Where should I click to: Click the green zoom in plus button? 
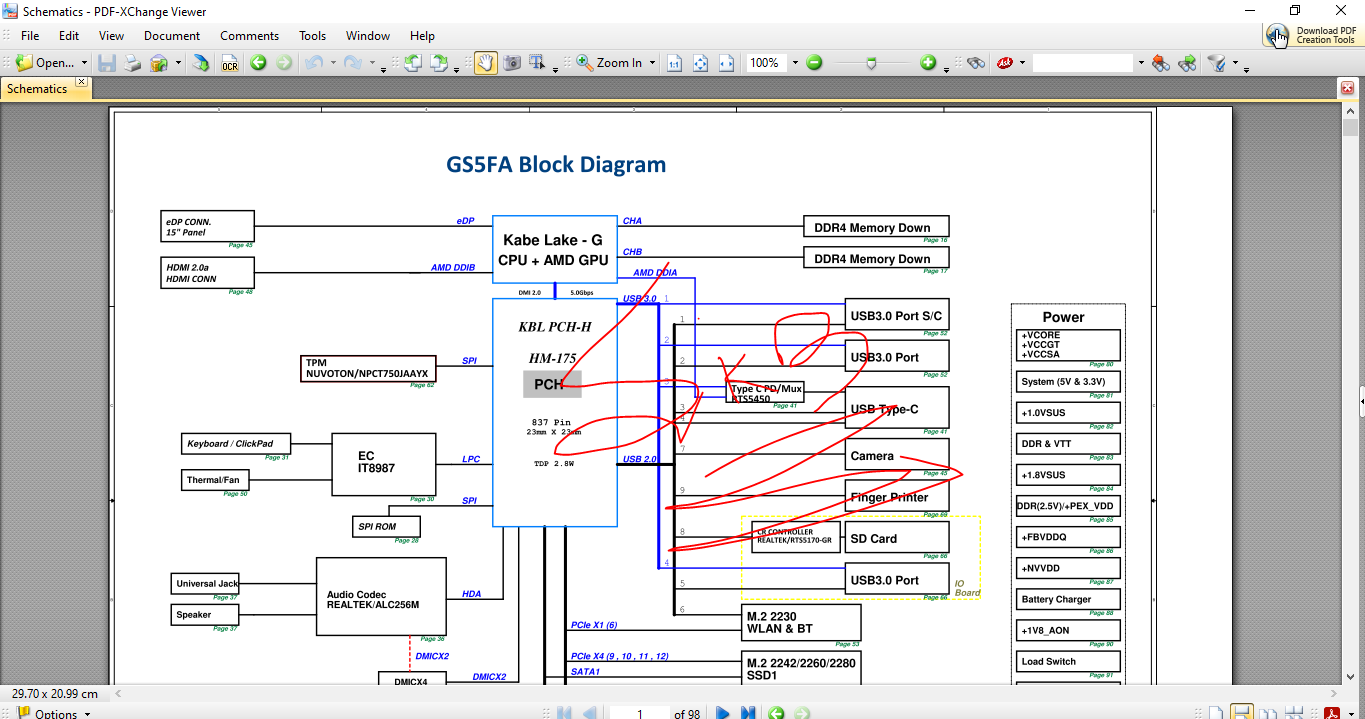(x=928, y=62)
